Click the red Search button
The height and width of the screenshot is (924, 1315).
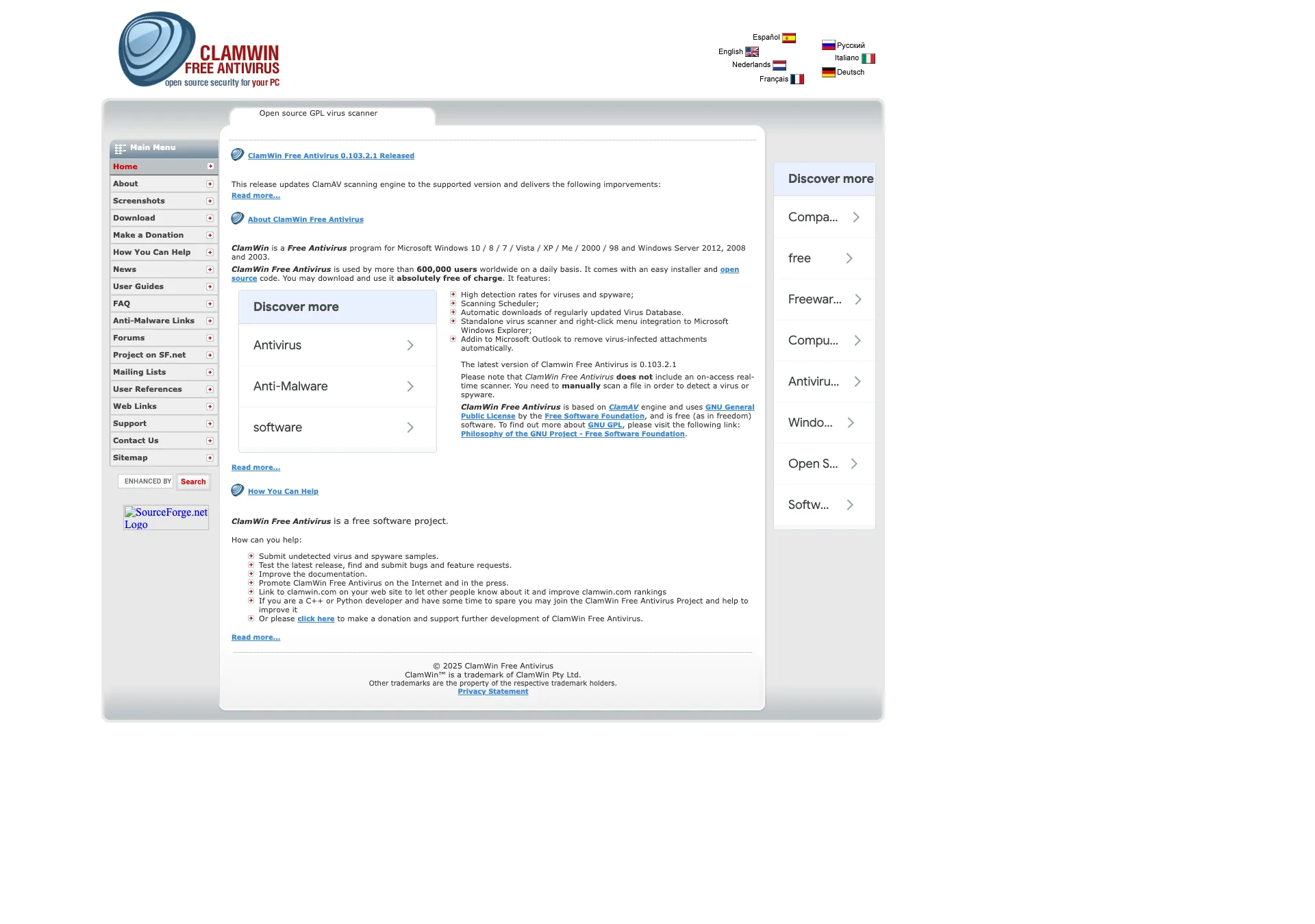193,482
